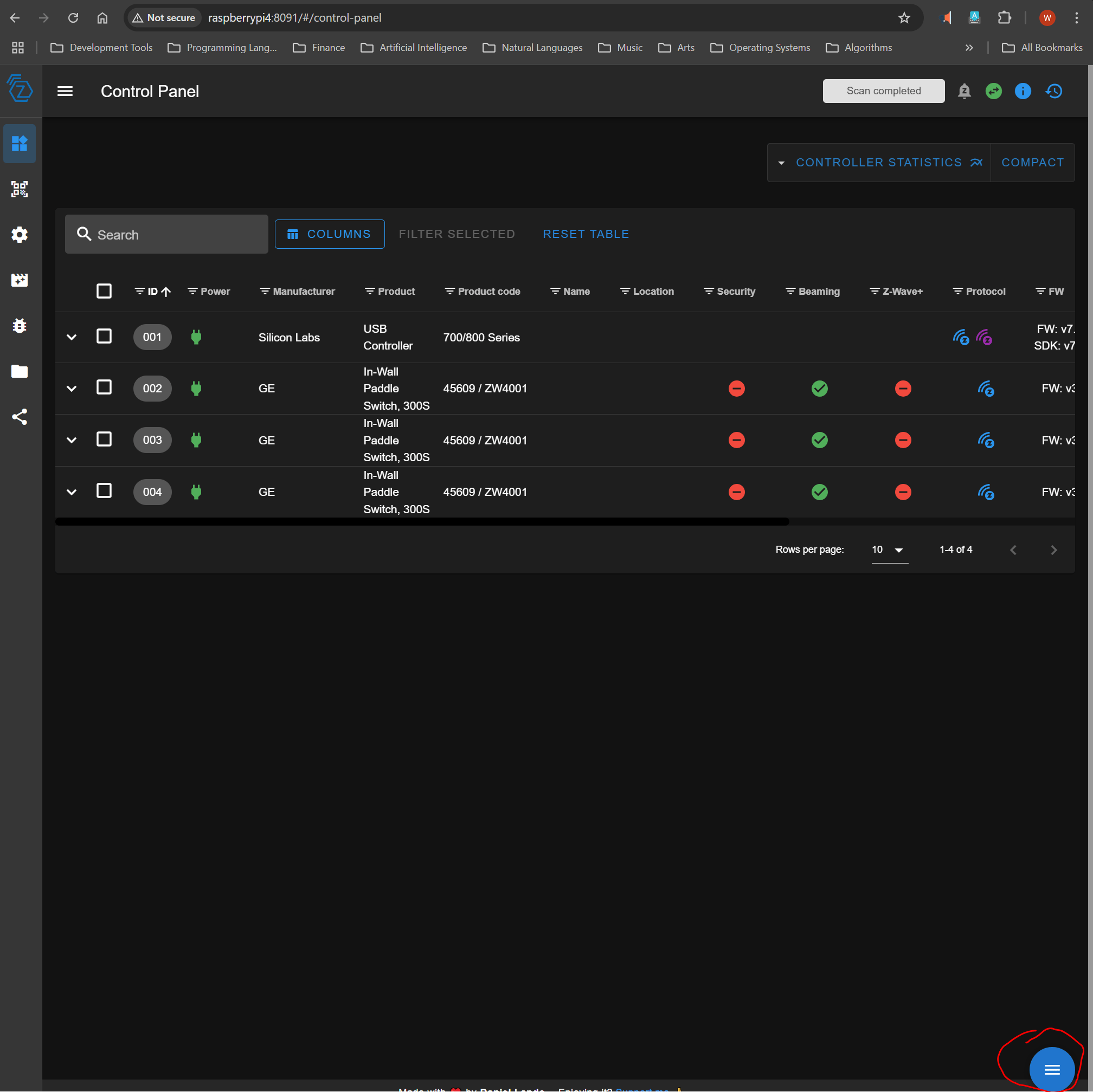Open the Control Panel sidebar icon
The height and width of the screenshot is (1092, 1093).
[19, 144]
